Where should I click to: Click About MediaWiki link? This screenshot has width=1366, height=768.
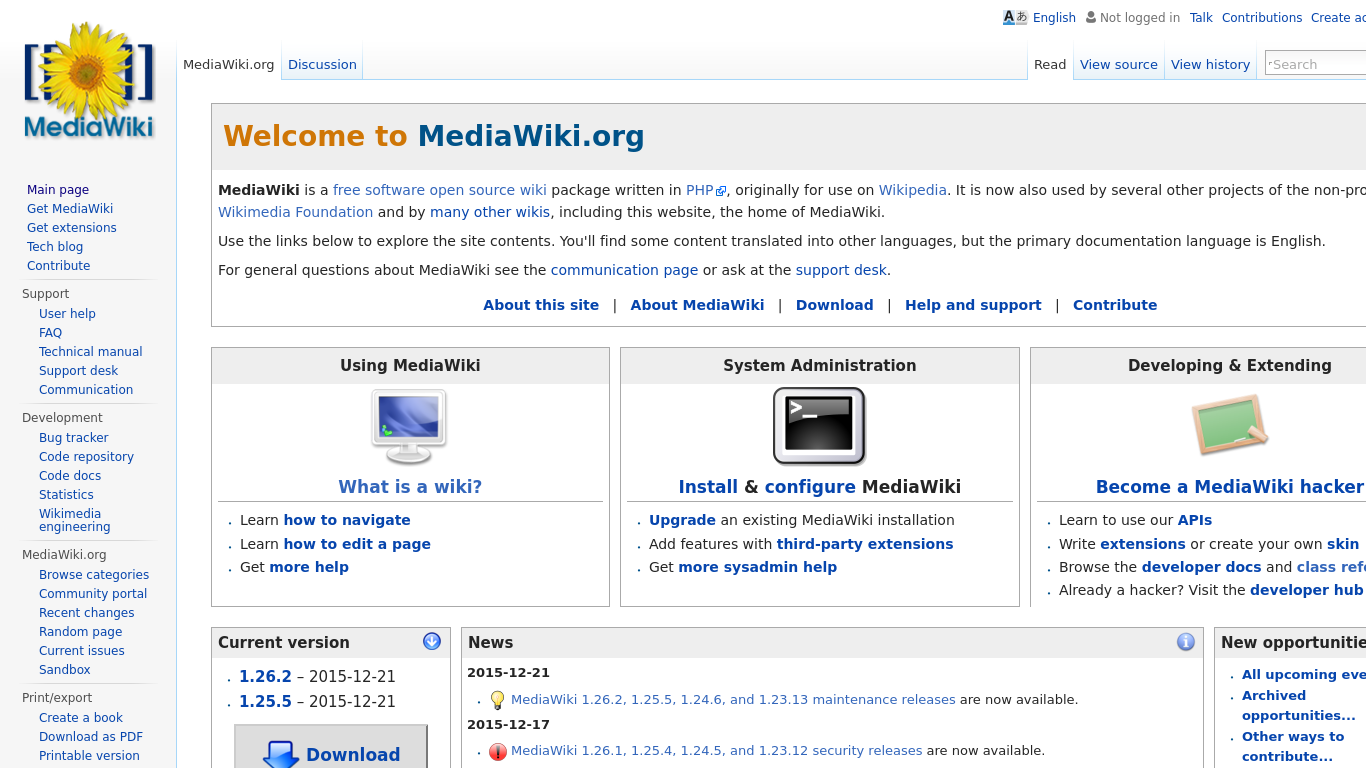coord(697,305)
